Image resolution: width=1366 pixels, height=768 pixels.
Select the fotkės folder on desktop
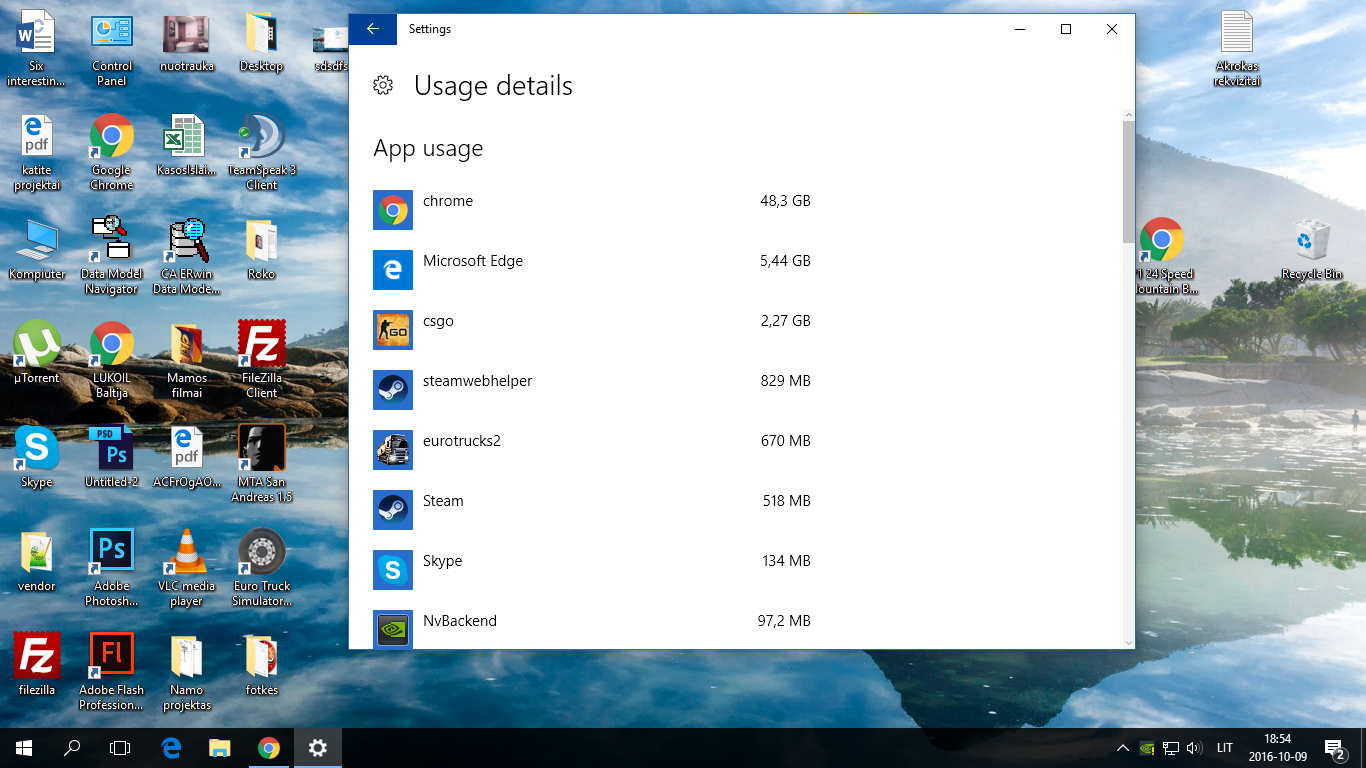tap(262, 664)
